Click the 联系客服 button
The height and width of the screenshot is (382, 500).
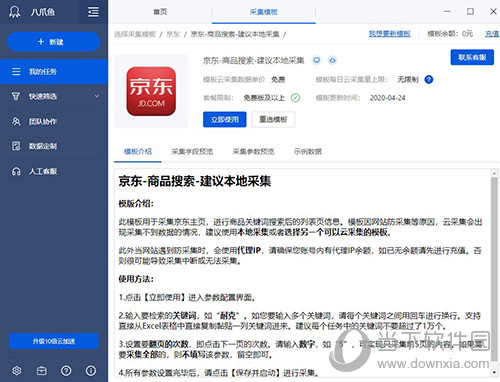472,57
